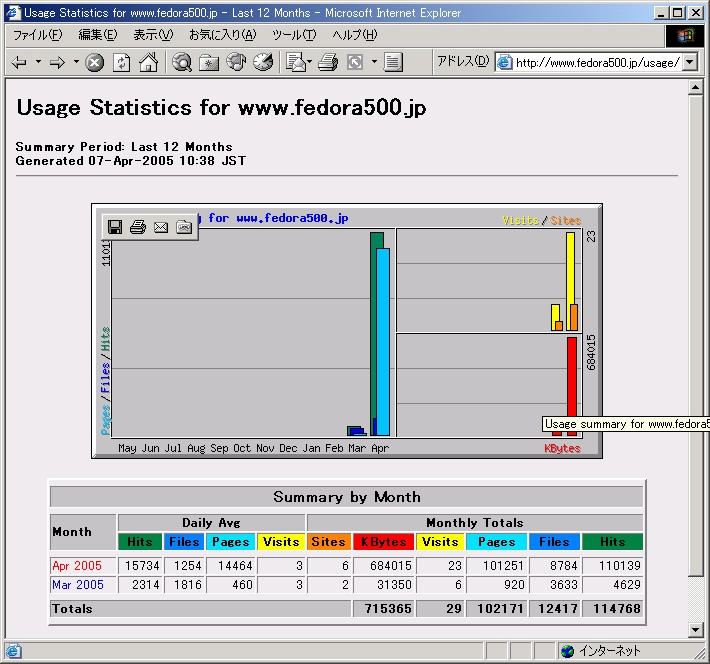Click the Windows logo throbber
The width and height of the screenshot is (710, 664).
point(686,35)
